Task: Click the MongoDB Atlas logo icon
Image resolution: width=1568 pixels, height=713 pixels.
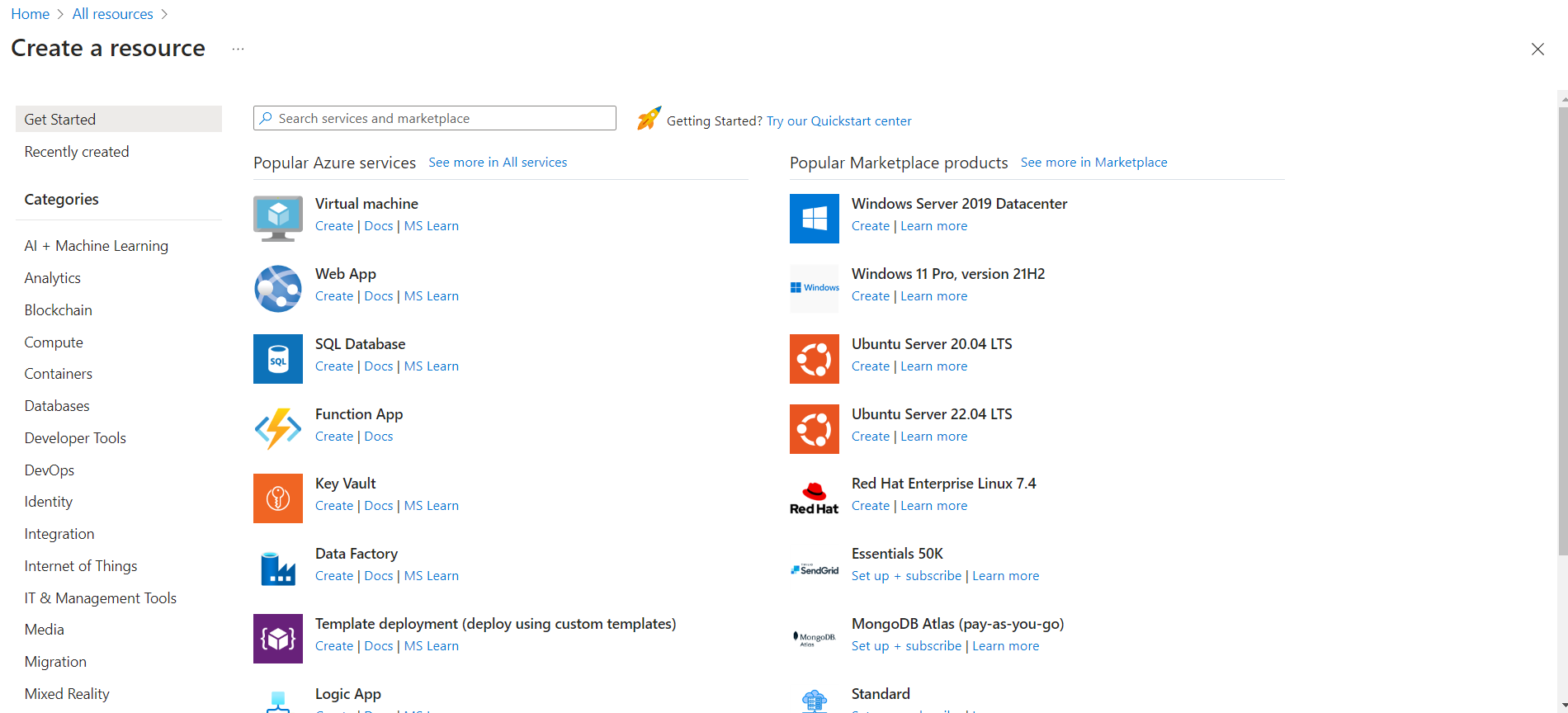Action: pos(815,639)
